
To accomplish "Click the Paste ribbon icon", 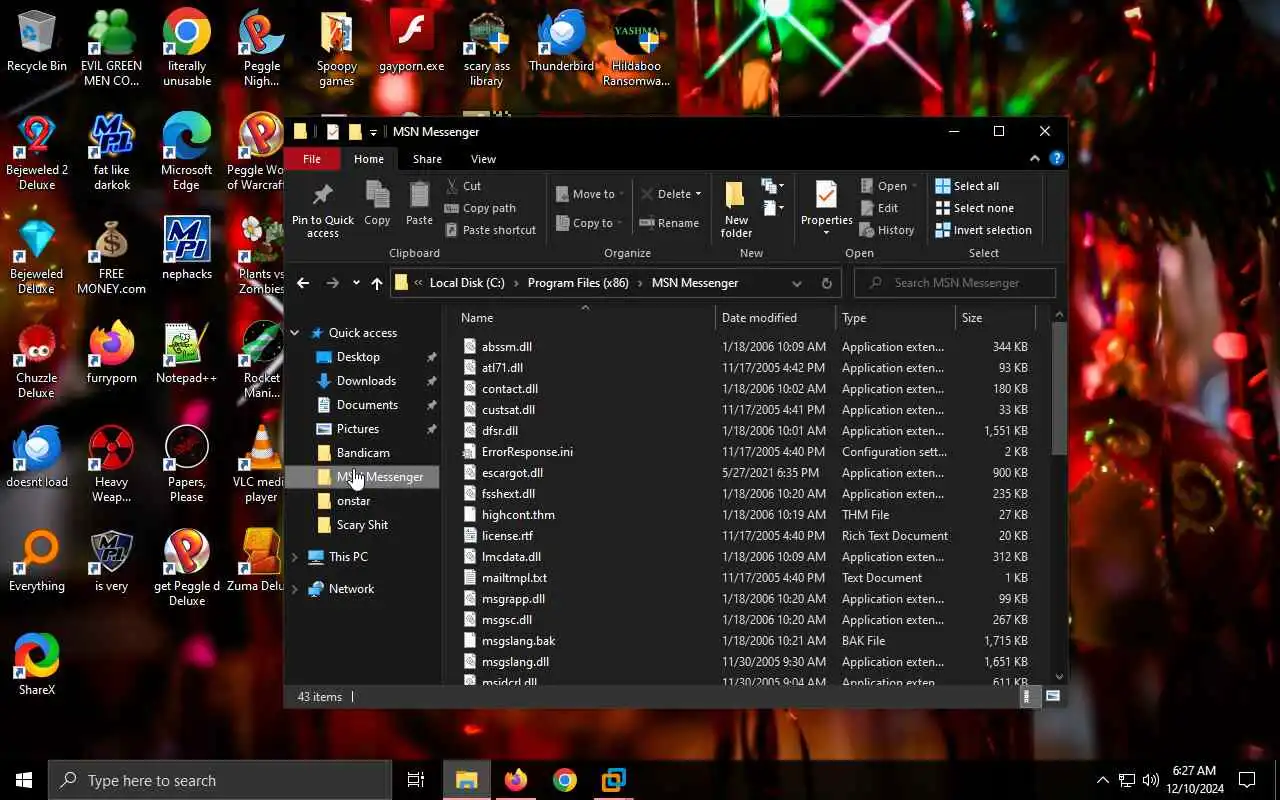I will point(419,195).
